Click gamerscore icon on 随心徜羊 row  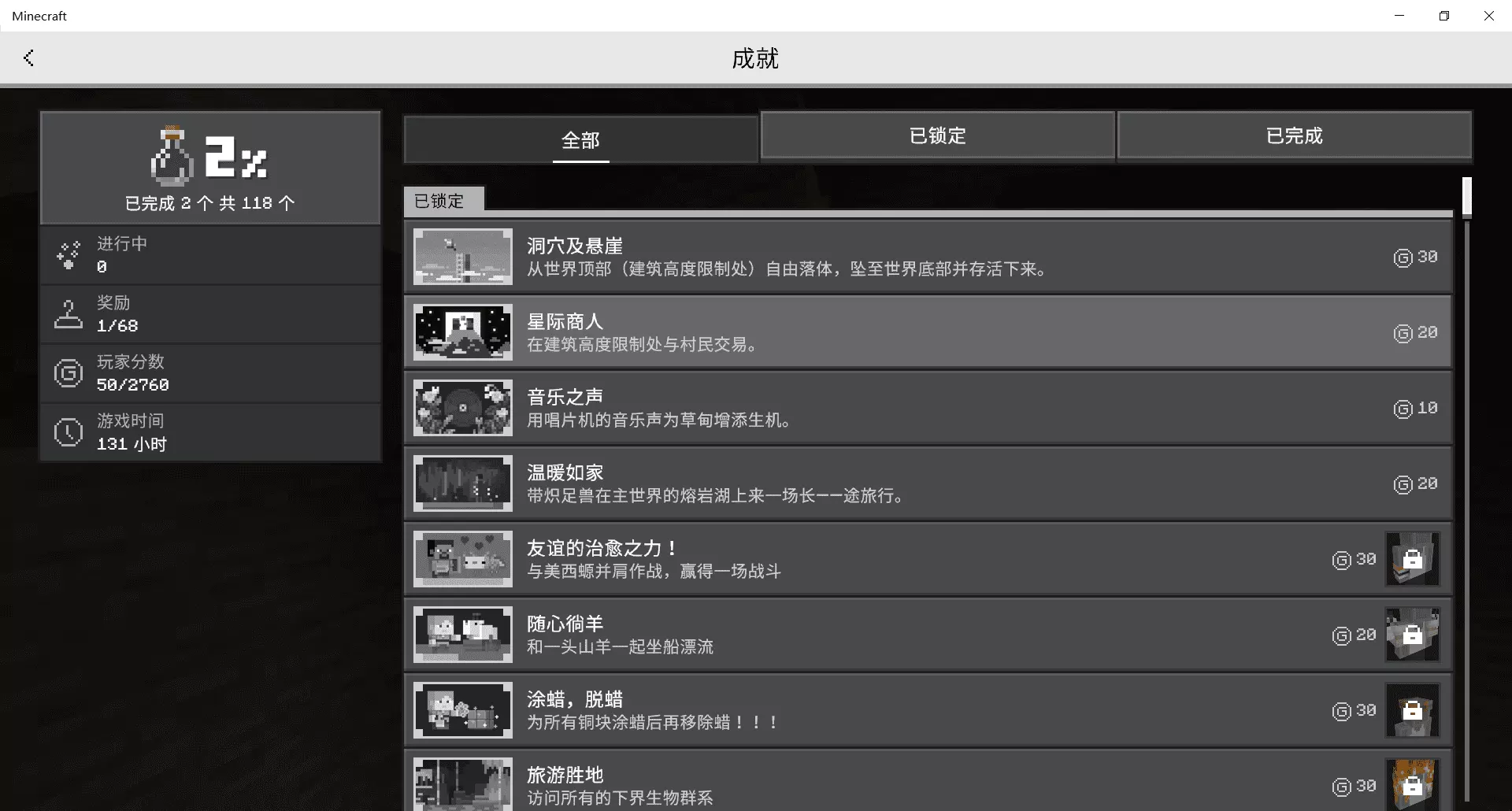(1342, 635)
